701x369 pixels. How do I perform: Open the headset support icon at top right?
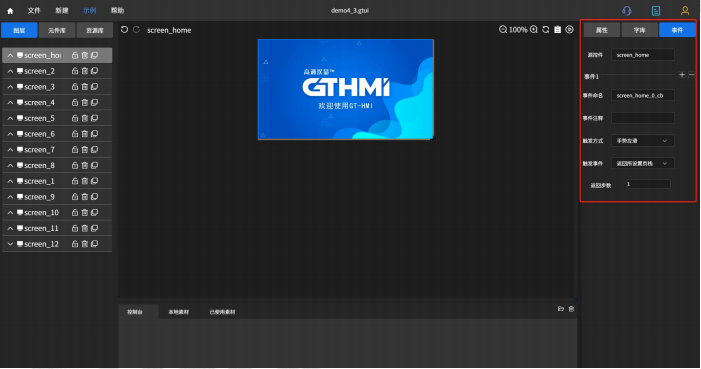click(x=627, y=11)
